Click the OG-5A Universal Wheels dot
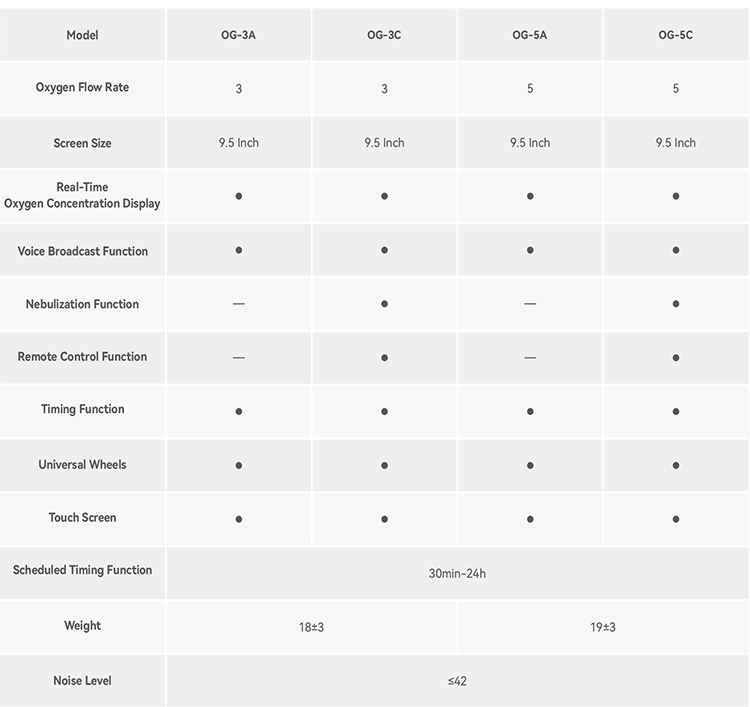This screenshot has width=750, height=707. (530, 465)
